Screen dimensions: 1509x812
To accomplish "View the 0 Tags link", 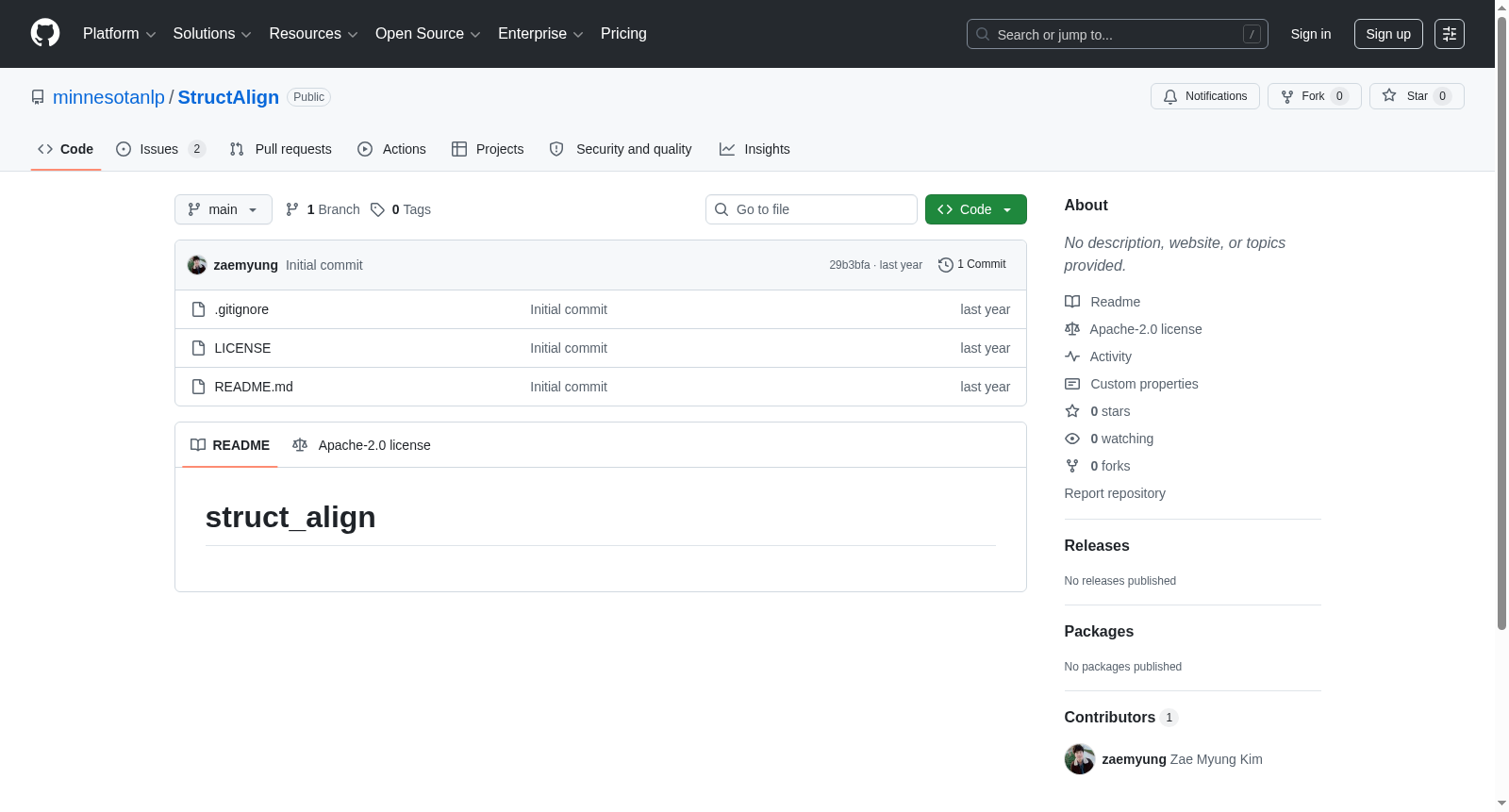I will tap(402, 209).
